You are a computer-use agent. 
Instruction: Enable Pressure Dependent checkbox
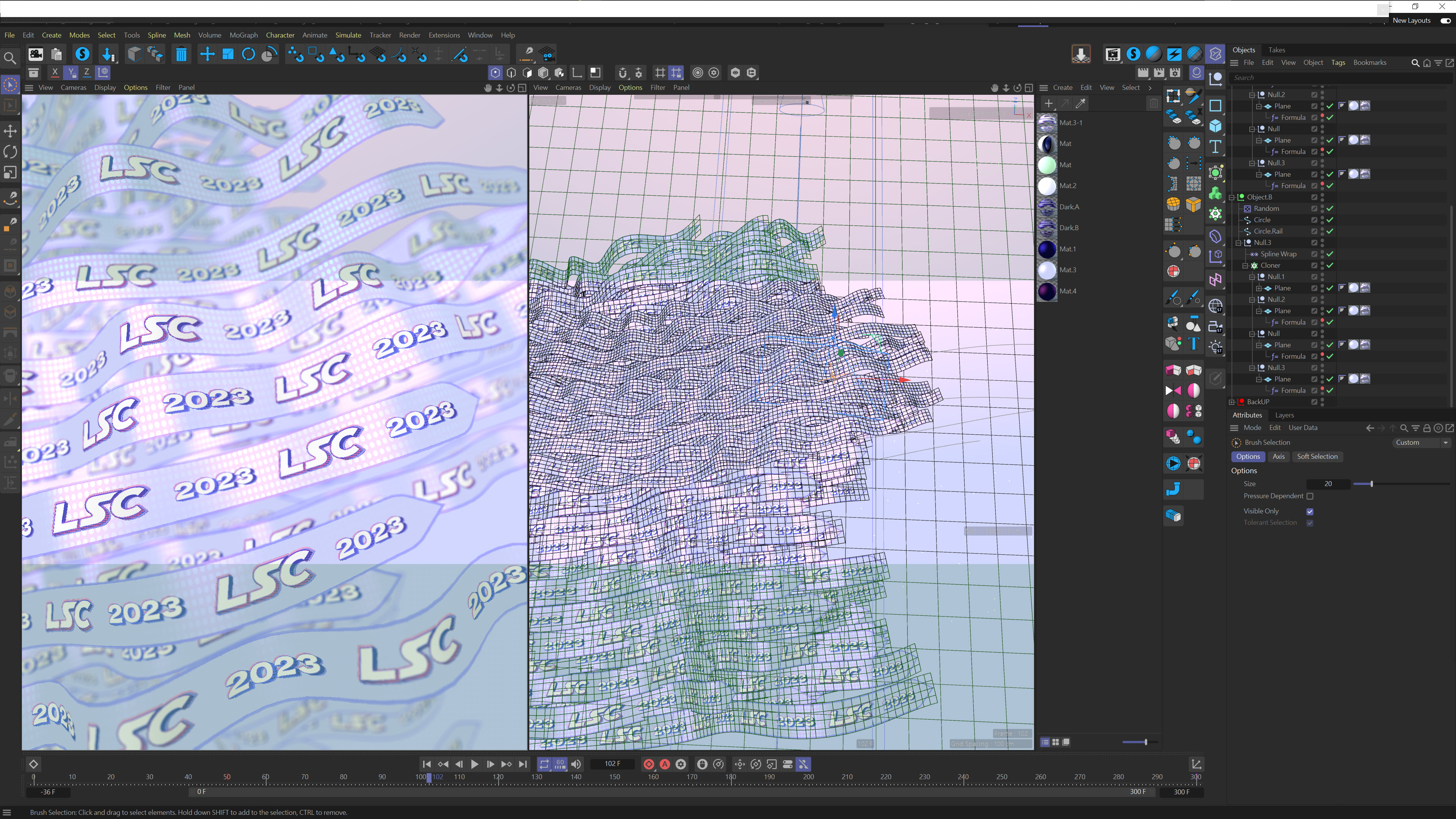1310,496
